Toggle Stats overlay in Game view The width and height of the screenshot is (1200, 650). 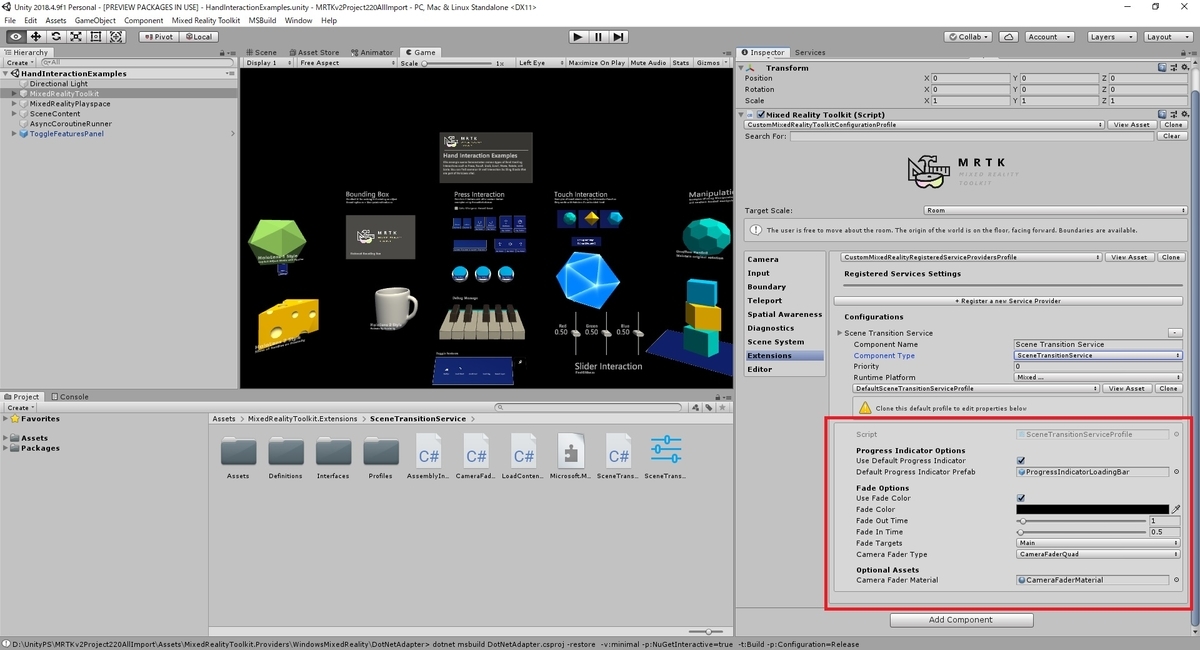click(x=681, y=63)
